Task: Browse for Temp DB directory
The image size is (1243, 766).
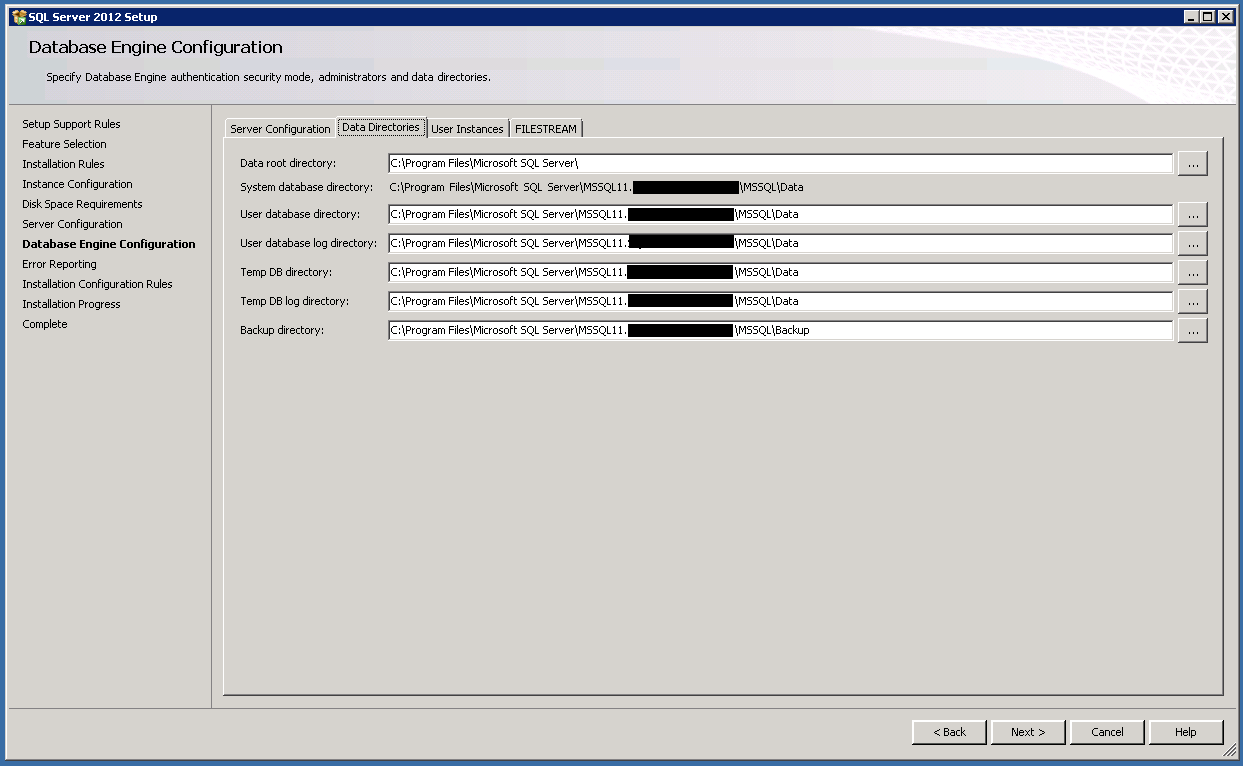Action: pos(1192,272)
